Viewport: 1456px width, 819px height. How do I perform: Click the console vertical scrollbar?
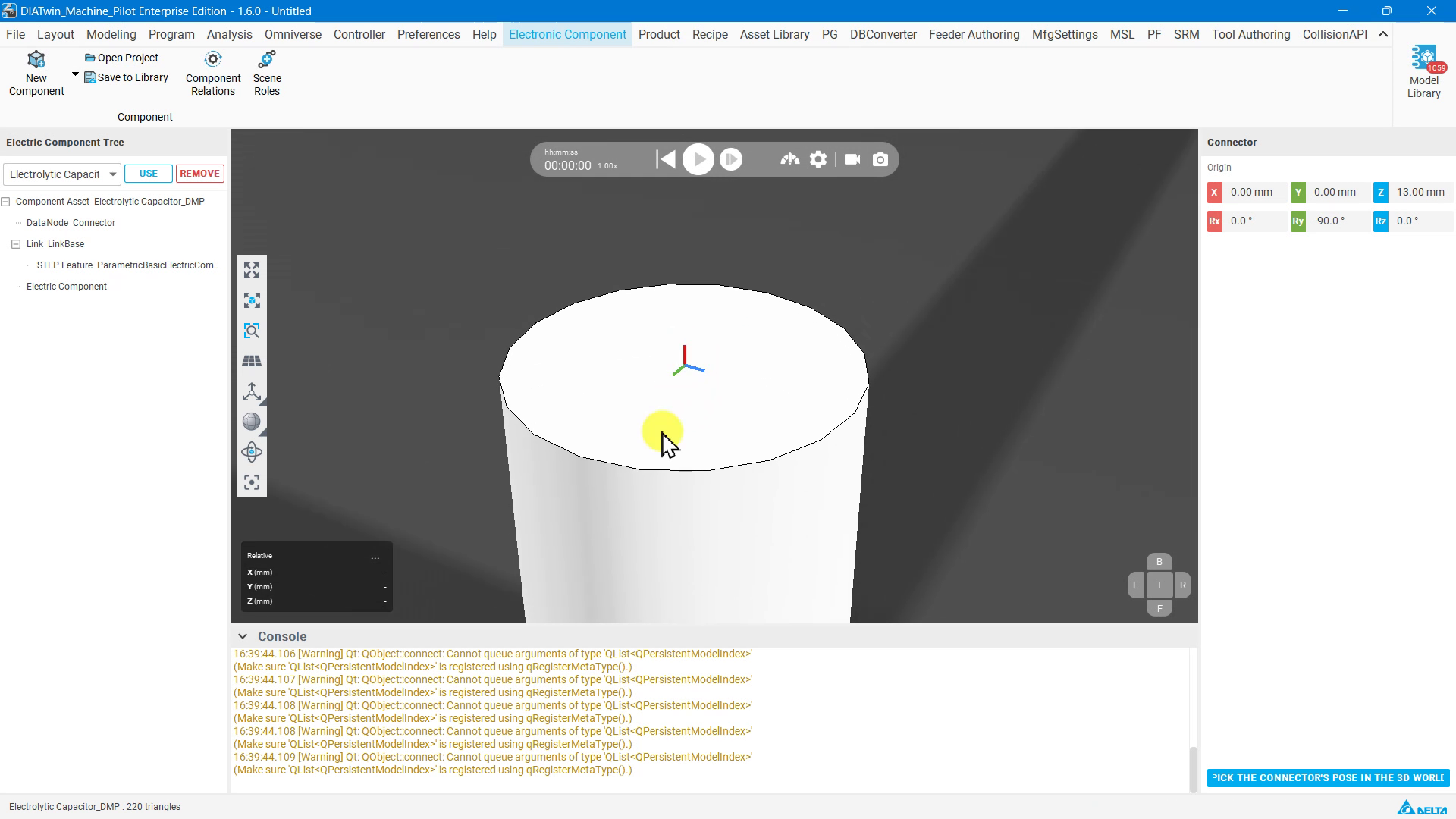1193,769
